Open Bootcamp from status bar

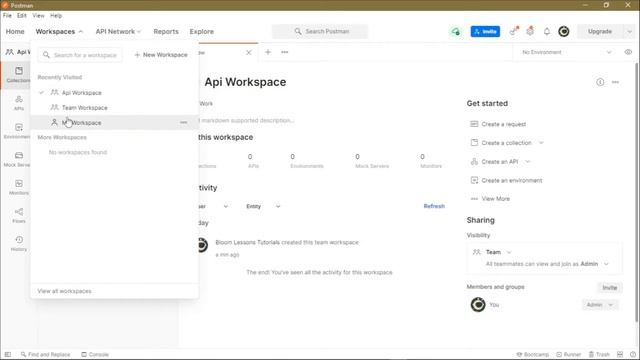532,354
